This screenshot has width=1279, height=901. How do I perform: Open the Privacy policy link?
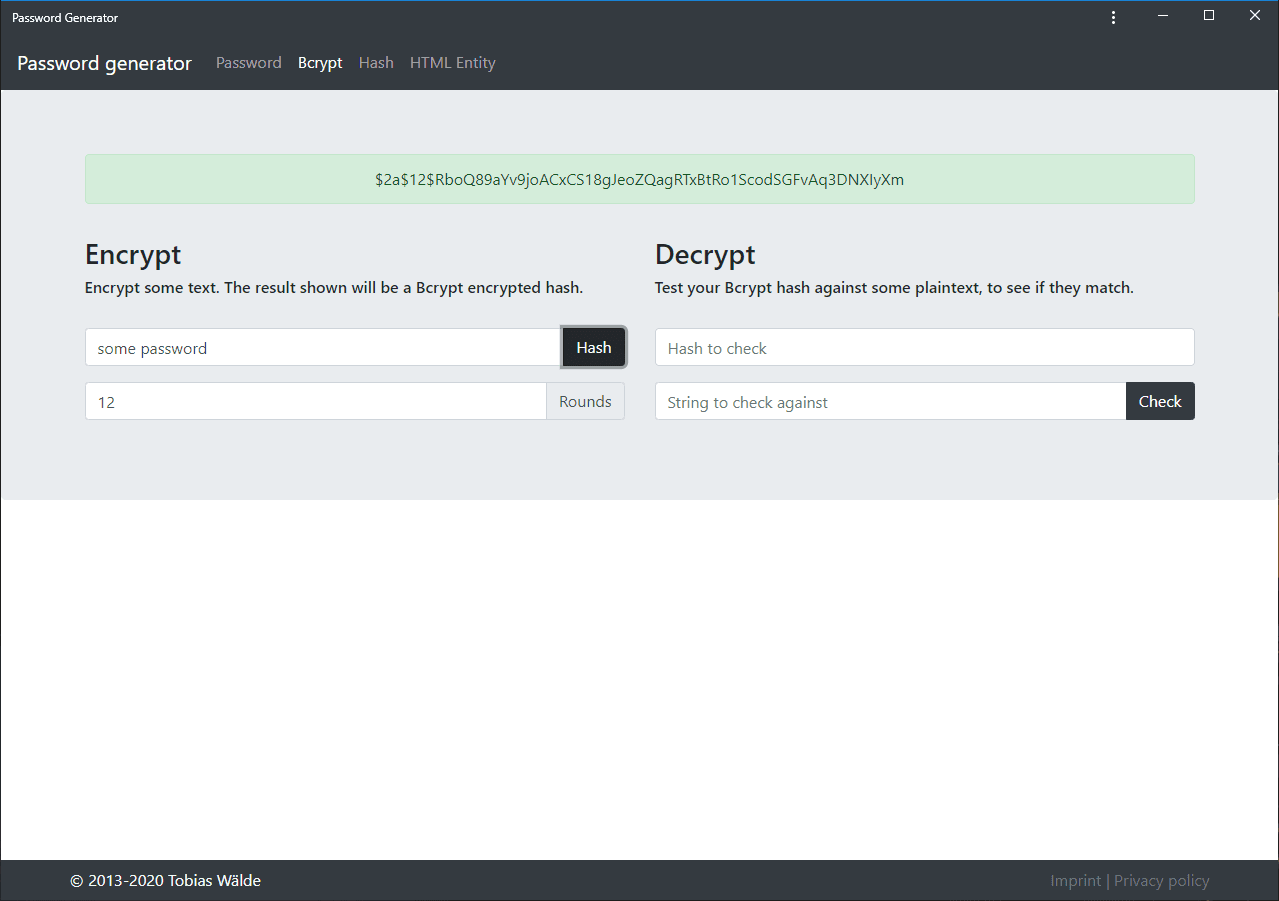coord(1162,881)
